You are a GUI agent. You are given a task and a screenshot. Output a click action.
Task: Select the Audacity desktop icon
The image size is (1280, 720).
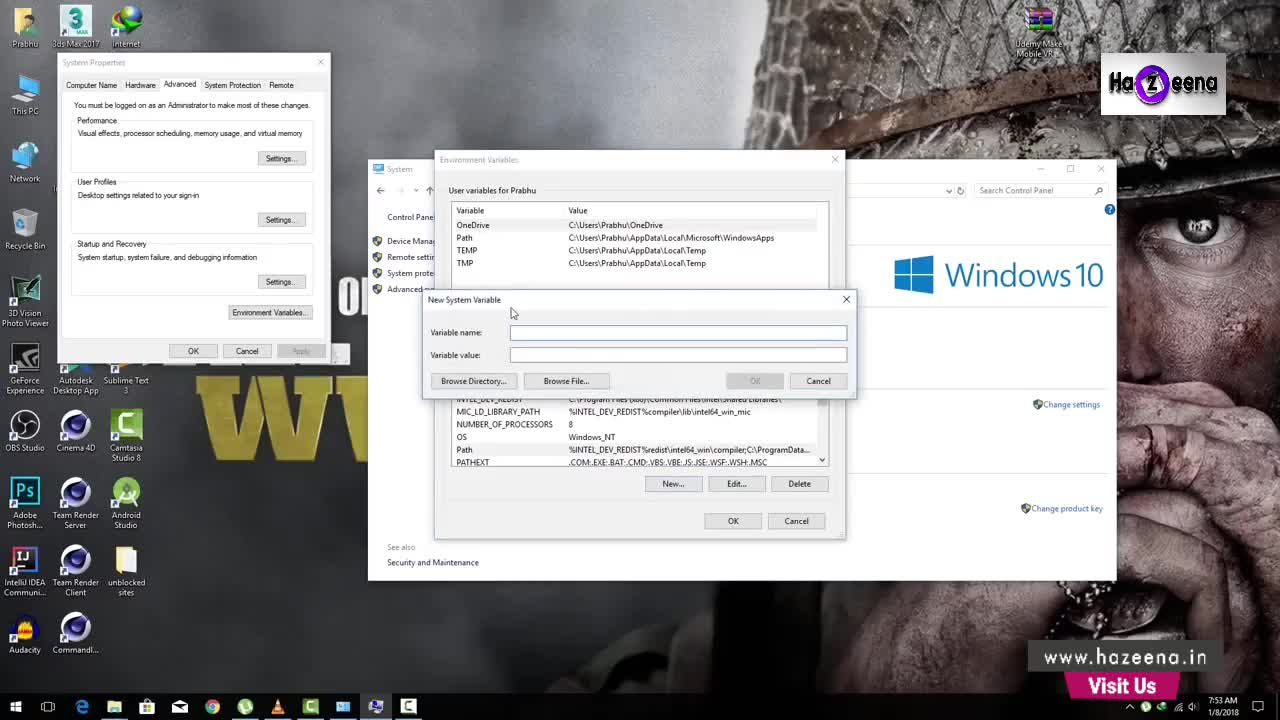tap(25, 633)
